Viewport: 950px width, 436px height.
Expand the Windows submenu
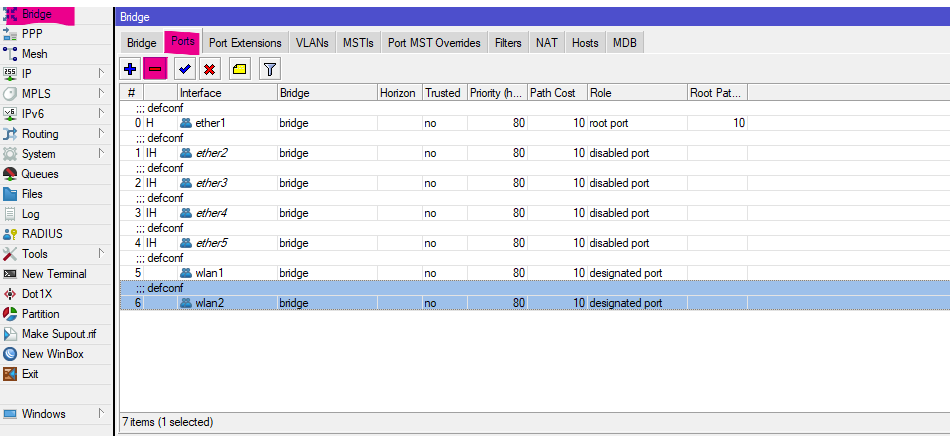(x=101, y=414)
